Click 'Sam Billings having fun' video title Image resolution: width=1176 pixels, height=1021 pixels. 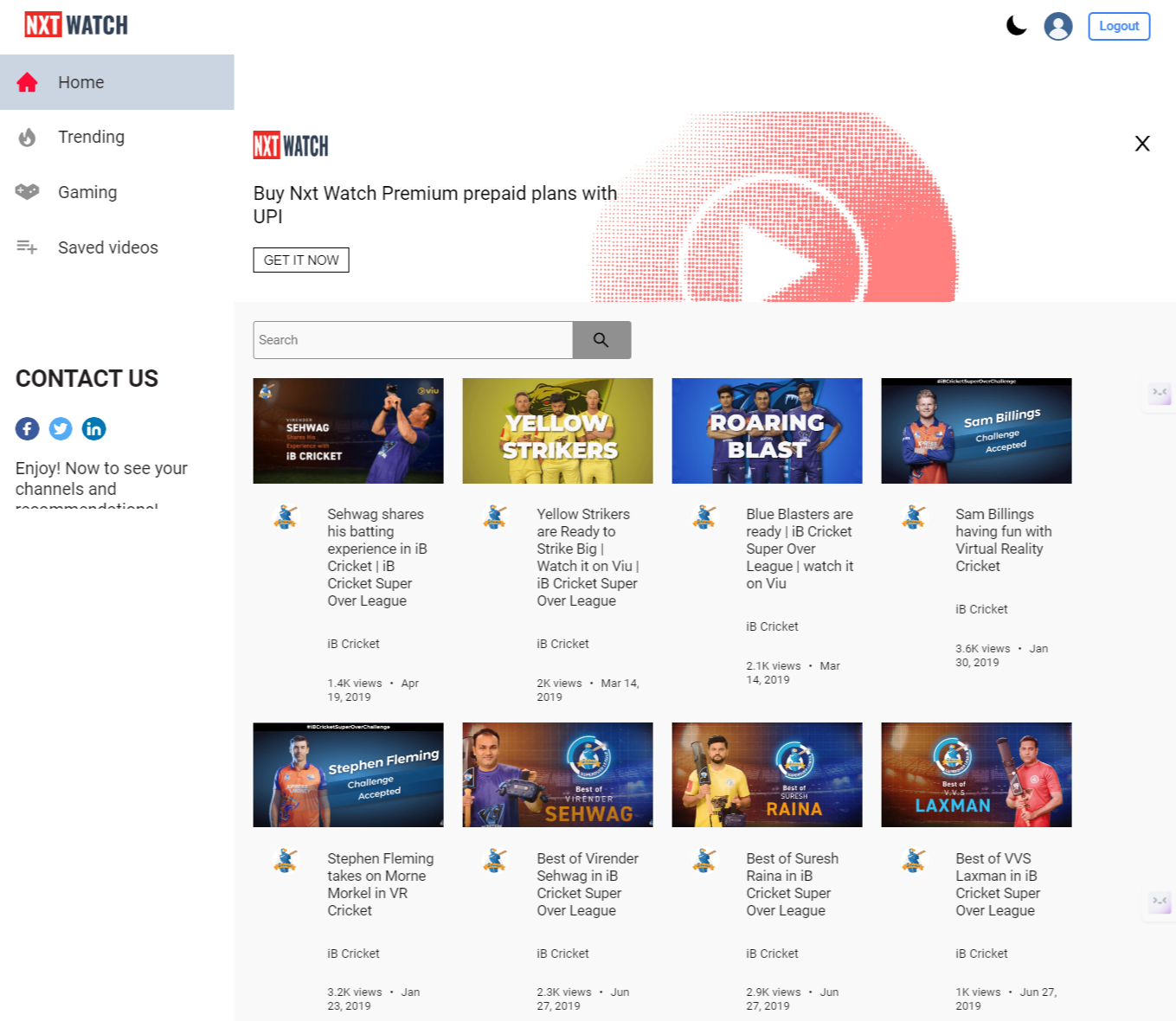coord(1004,540)
